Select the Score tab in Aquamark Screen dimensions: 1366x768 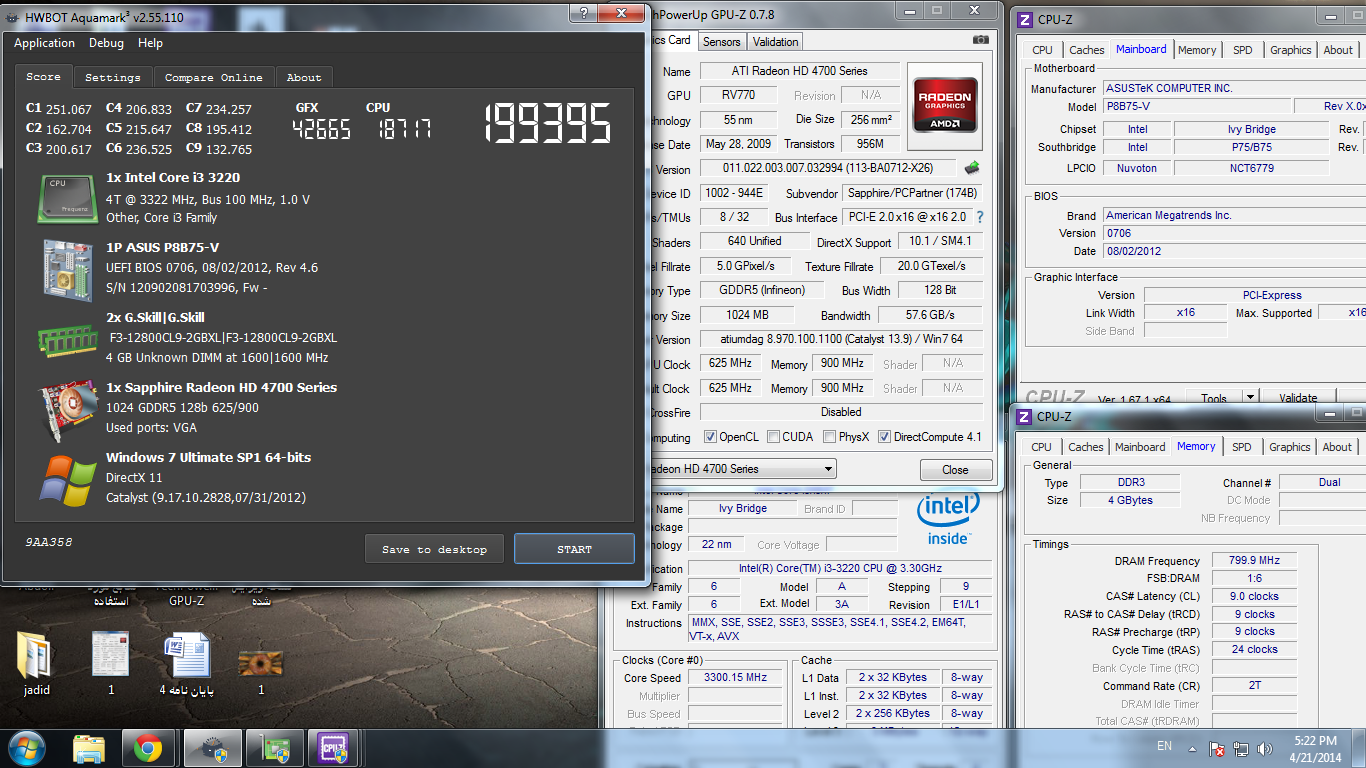click(43, 76)
